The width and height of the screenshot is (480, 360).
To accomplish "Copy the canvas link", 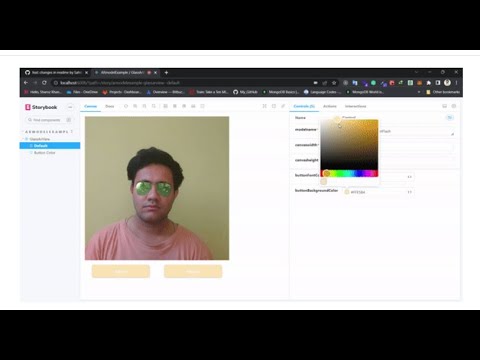I will [283, 106].
